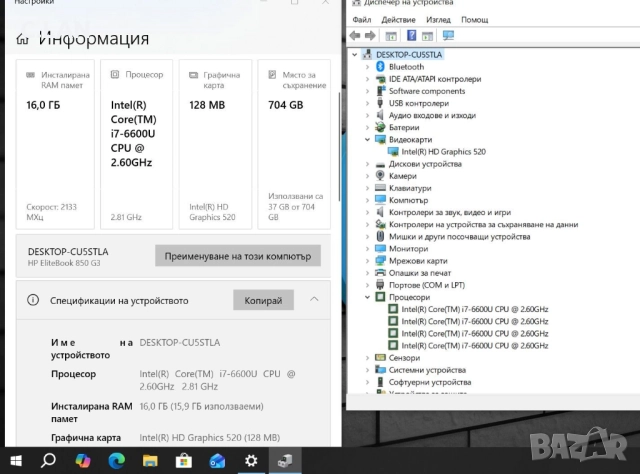
Task: Expand the Сензори node
Action: (x=367, y=358)
